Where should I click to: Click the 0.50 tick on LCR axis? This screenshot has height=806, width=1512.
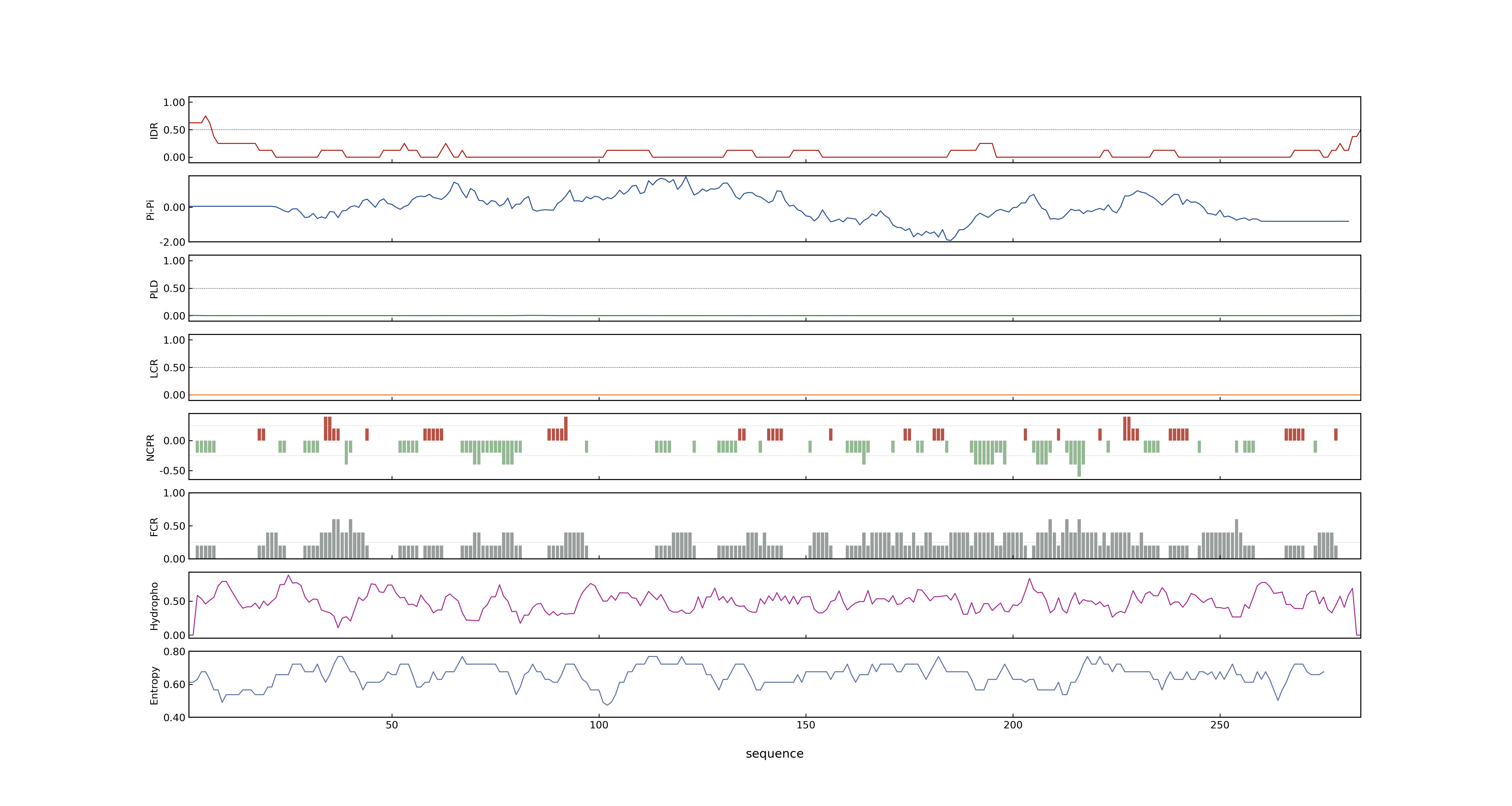tap(174, 368)
